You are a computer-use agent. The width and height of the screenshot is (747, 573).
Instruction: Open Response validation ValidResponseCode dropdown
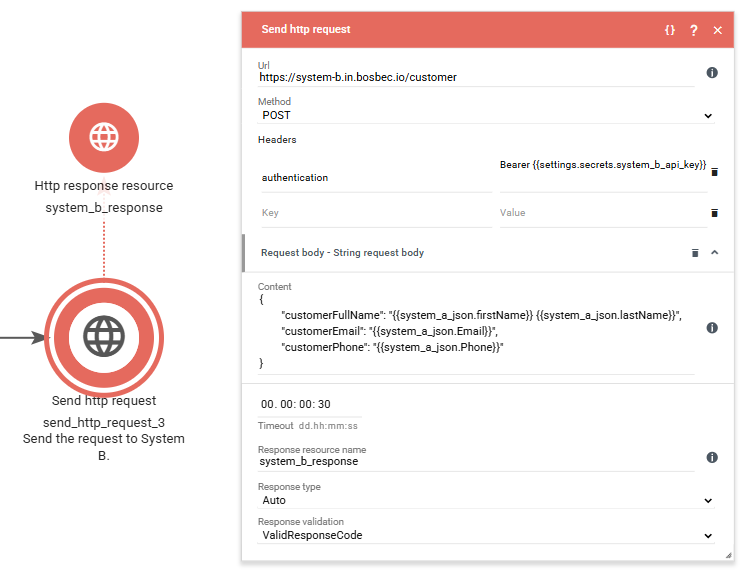tap(486, 535)
